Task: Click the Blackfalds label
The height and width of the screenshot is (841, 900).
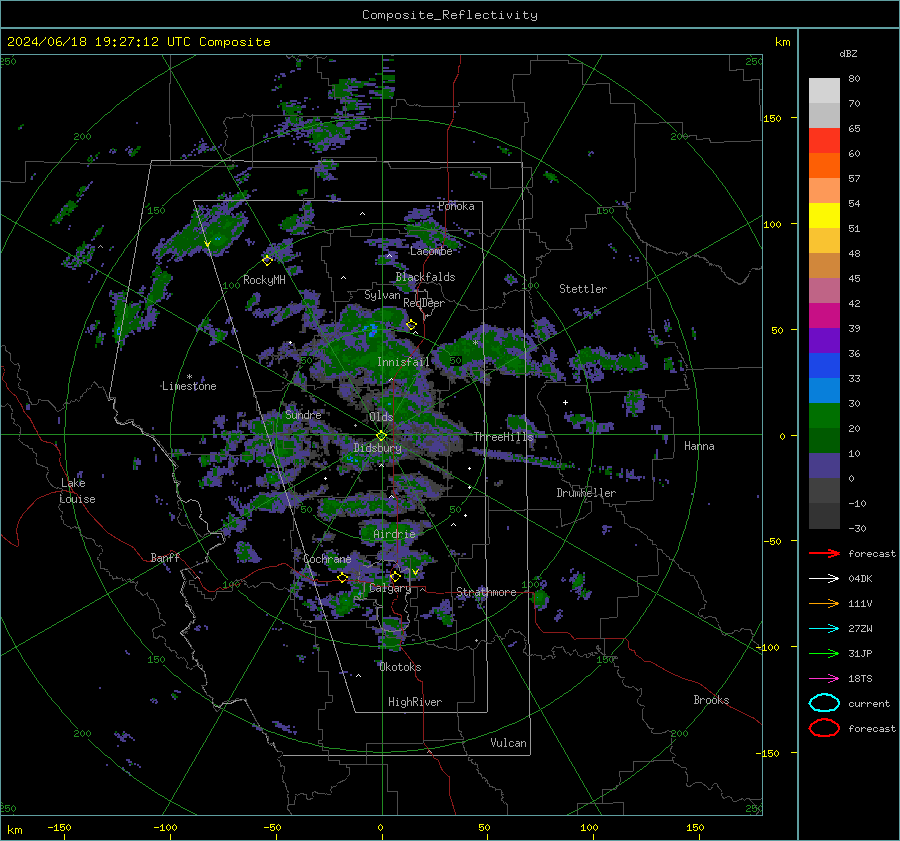Action: (x=425, y=277)
